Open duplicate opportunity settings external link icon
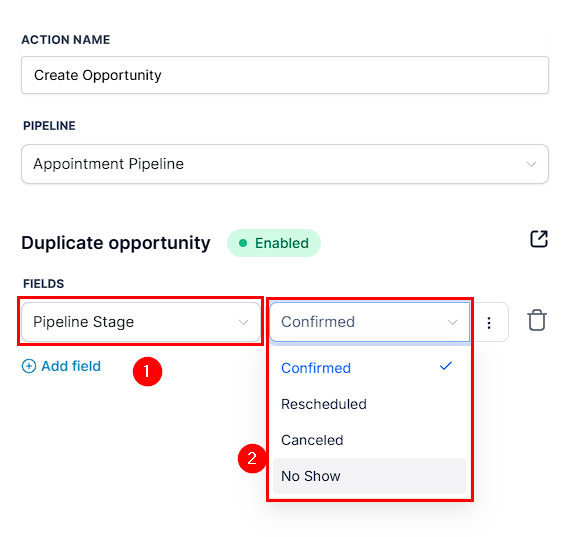This screenshot has height=537, width=572. 538,239
